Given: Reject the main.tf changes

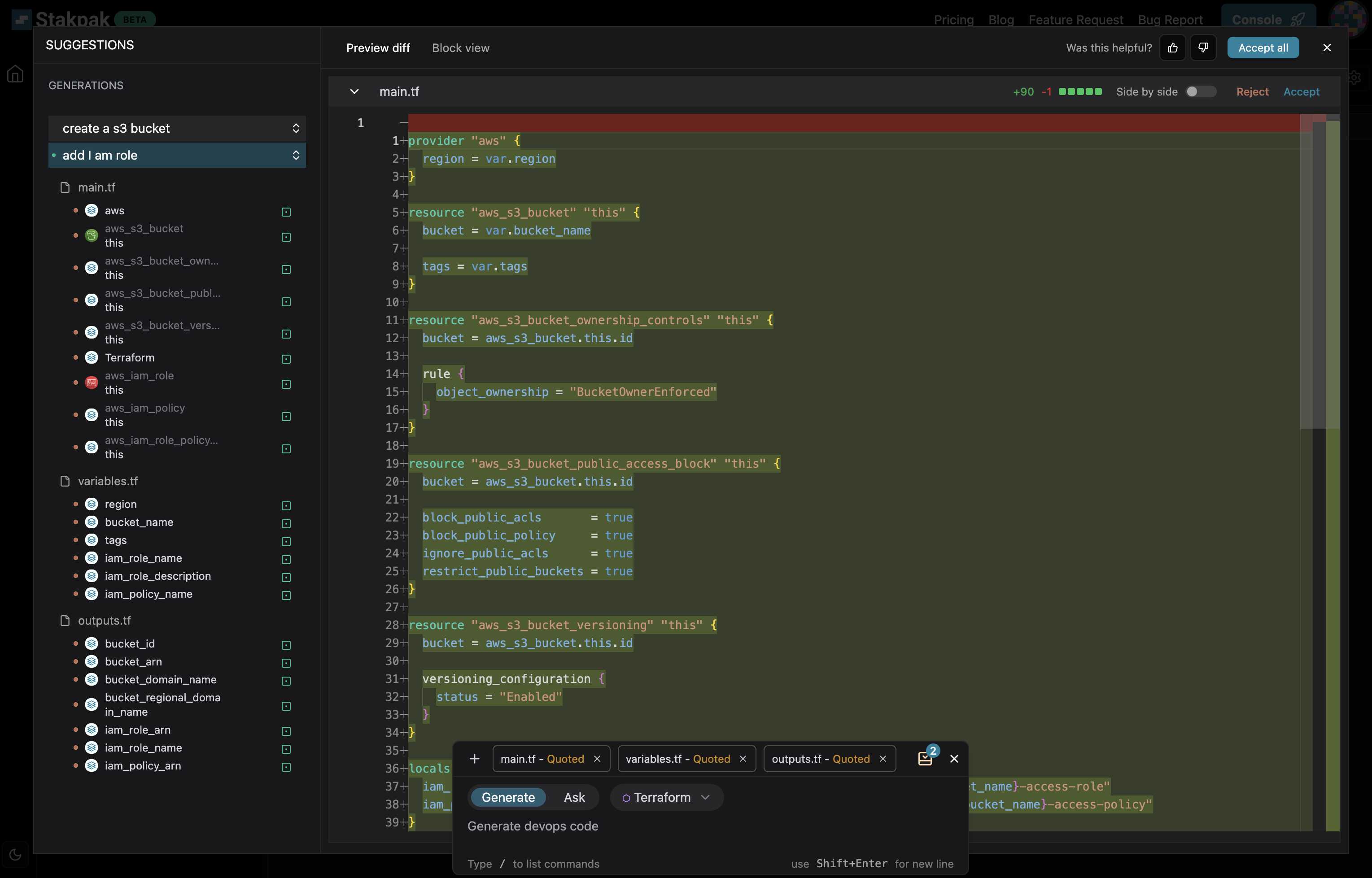Looking at the screenshot, I should click(x=1252, y=92).
